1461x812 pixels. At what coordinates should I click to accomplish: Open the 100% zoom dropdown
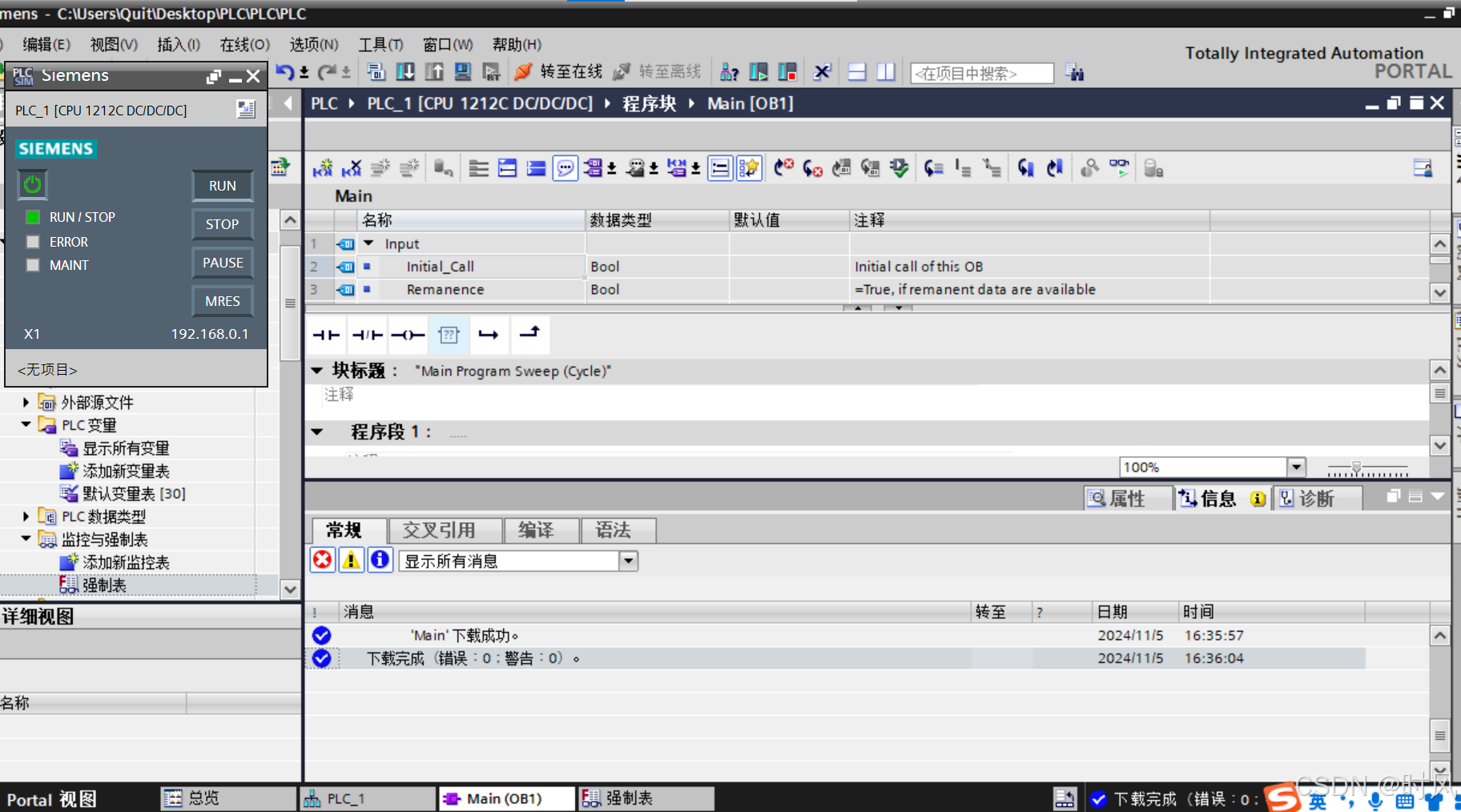click(1297, 467)
